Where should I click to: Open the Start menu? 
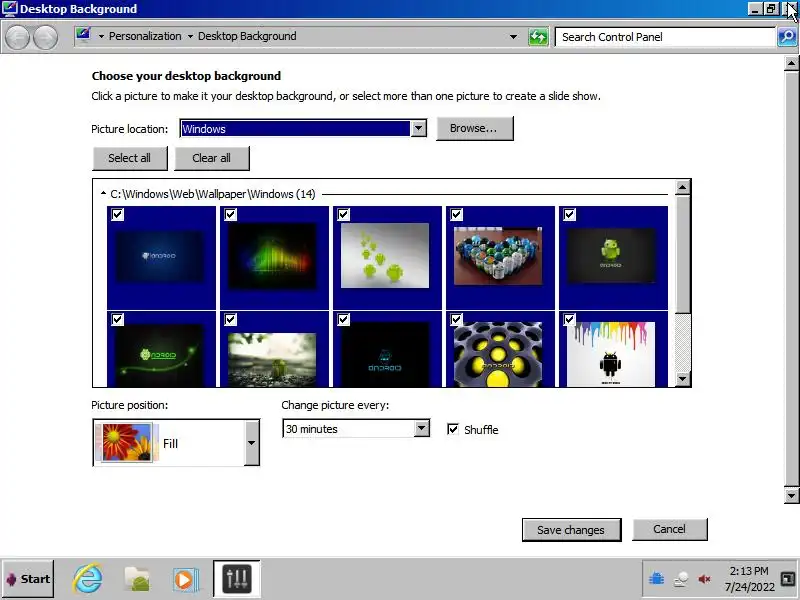click(x=28, y=579)
